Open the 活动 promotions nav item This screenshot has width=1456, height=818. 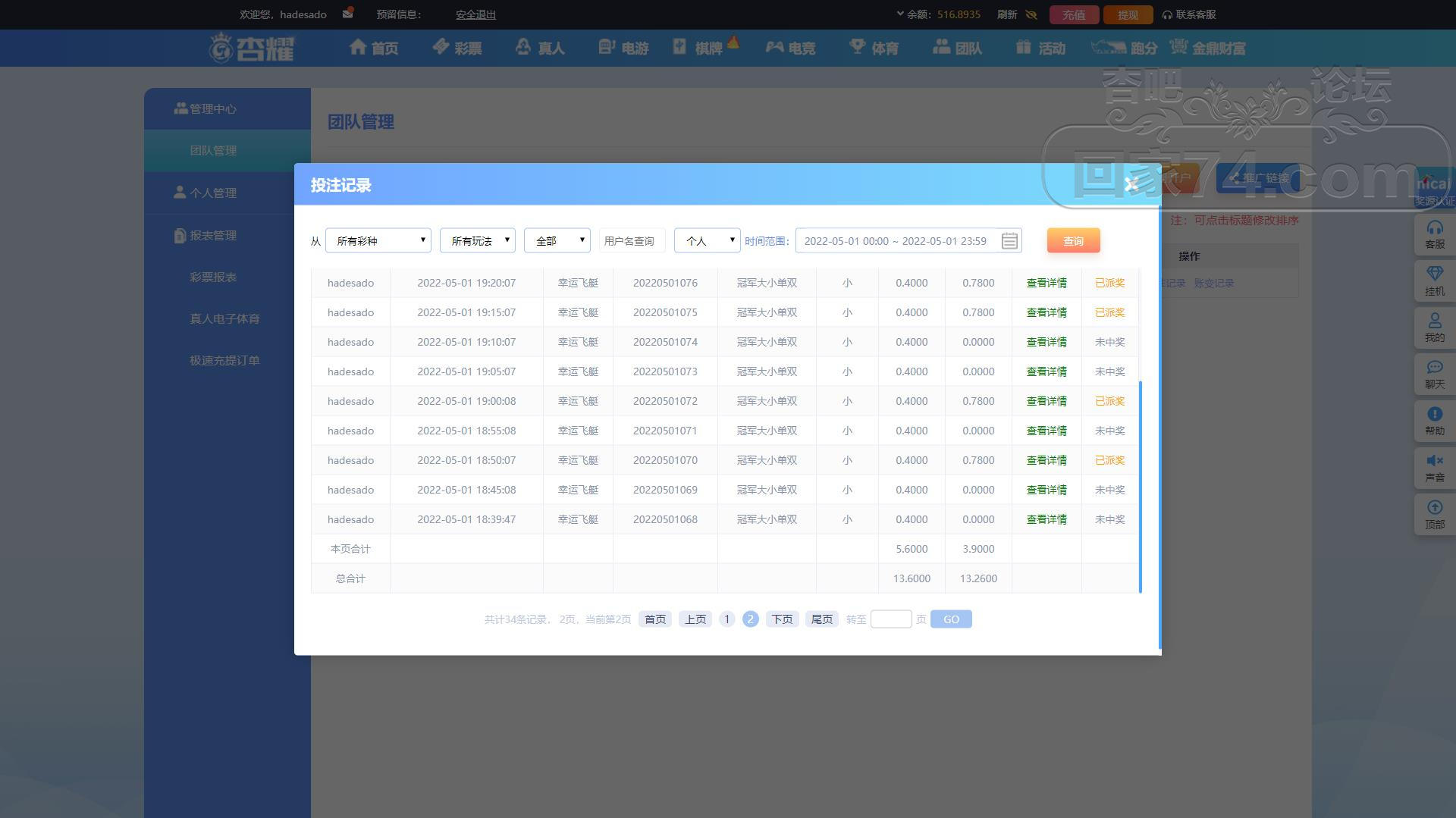coord(1040,48)
